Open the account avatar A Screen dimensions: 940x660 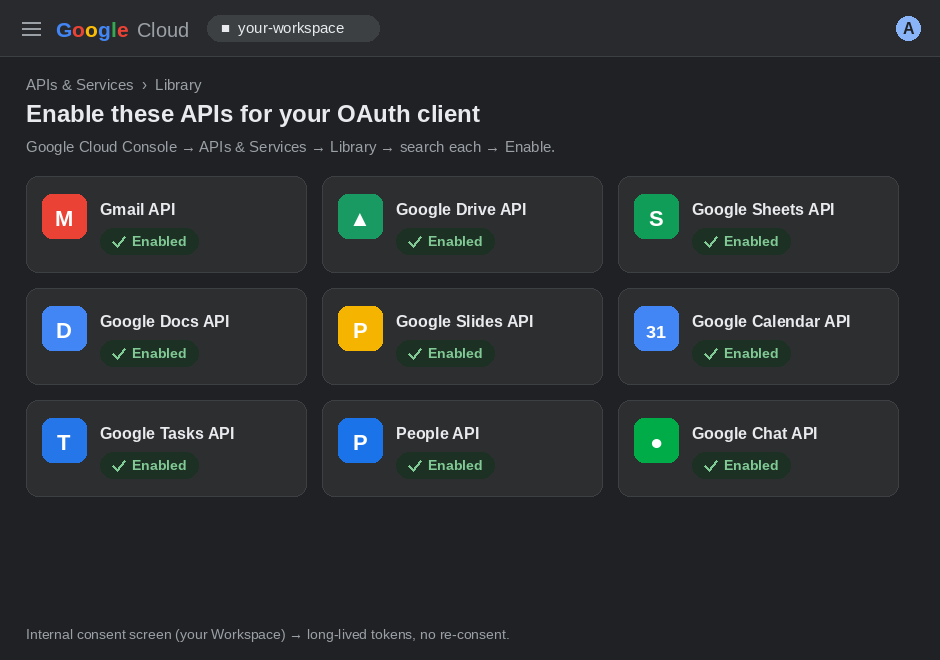[908, 29]
